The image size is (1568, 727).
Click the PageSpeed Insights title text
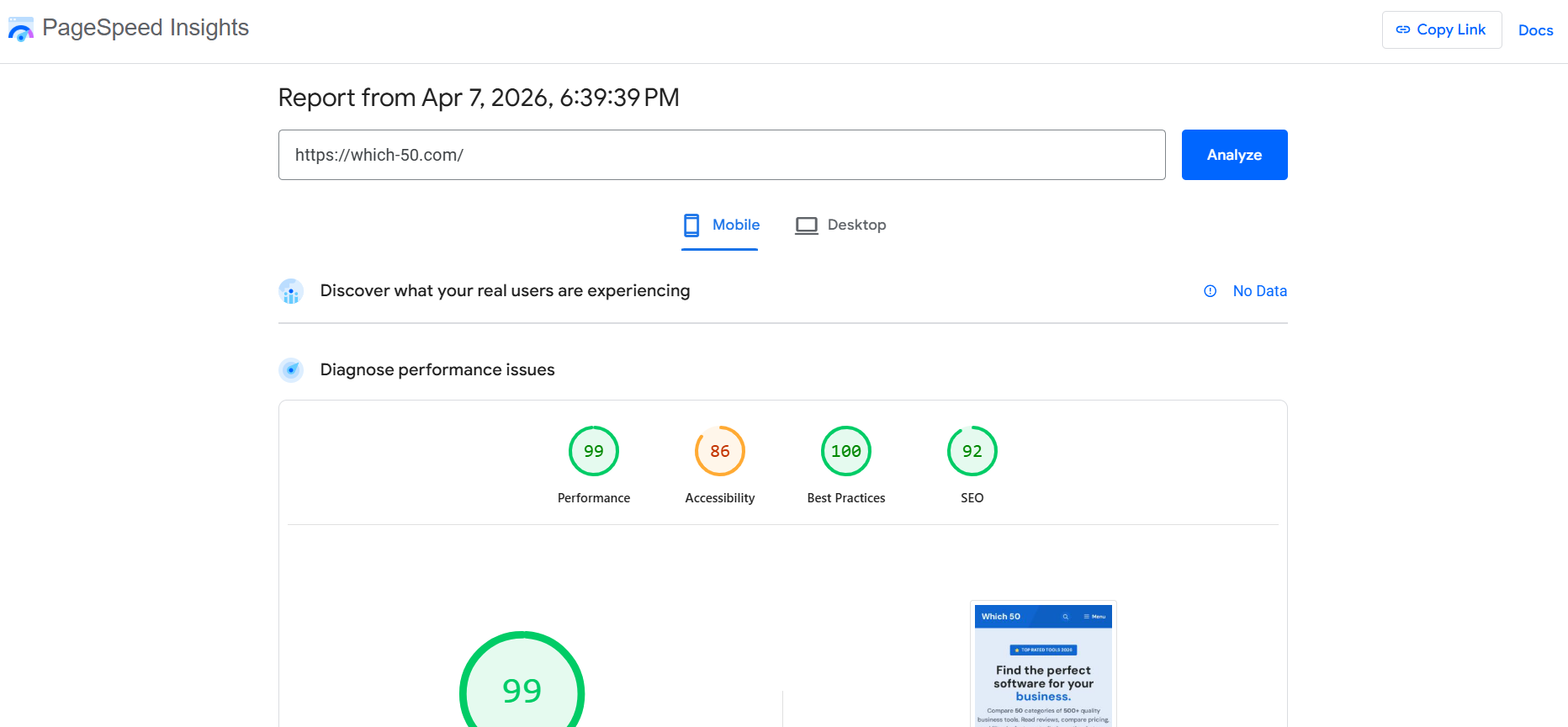(x=146, y=28)
